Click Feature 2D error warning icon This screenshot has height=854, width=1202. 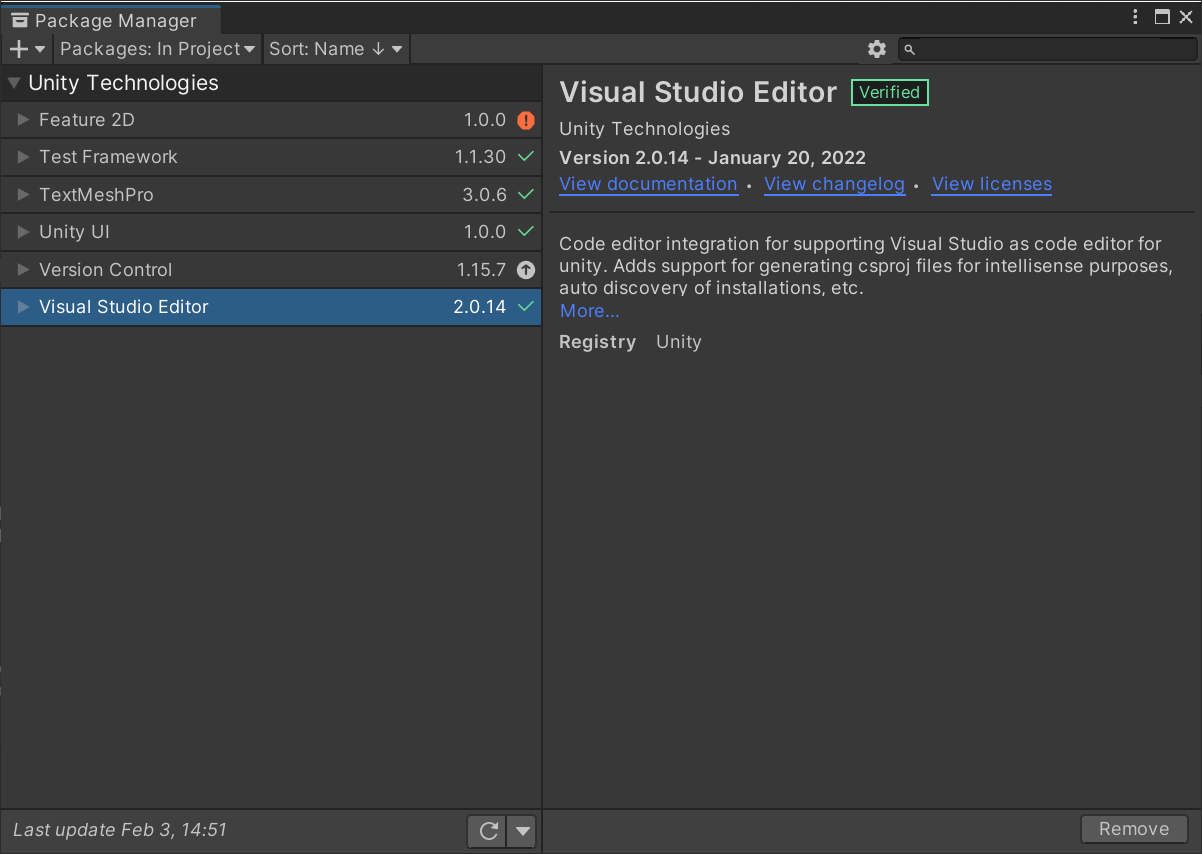[526, 120]
